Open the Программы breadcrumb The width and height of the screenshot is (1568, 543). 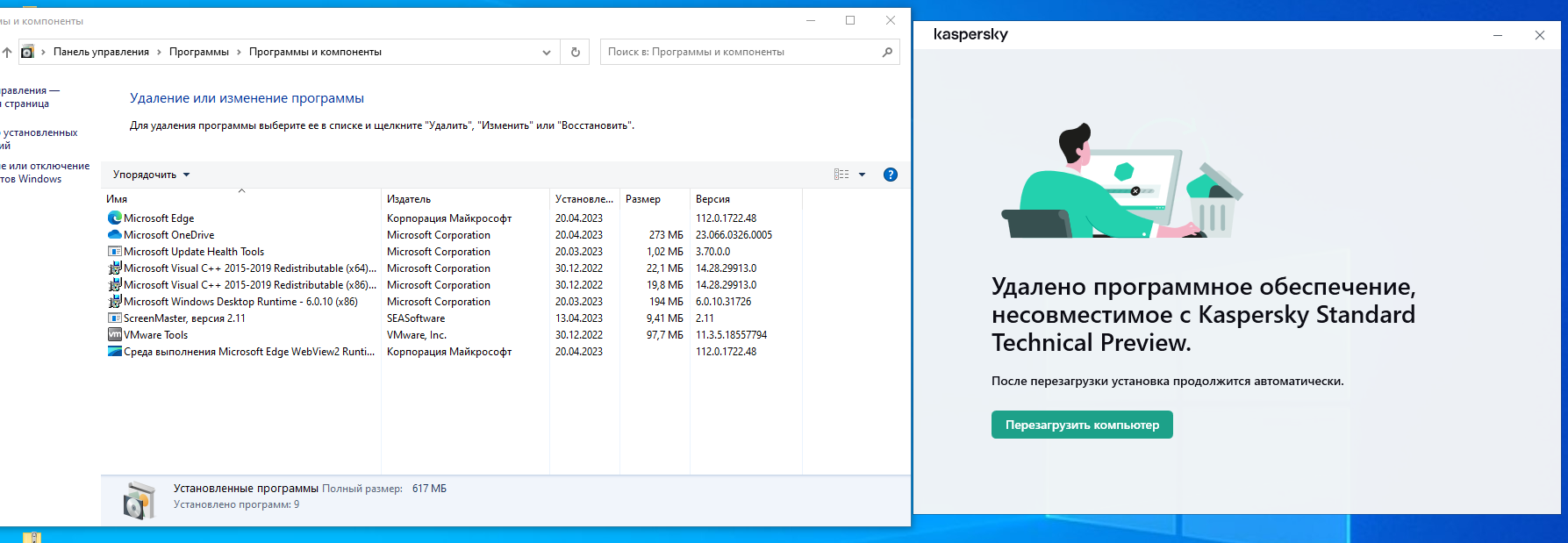click(x=199, y=52)
